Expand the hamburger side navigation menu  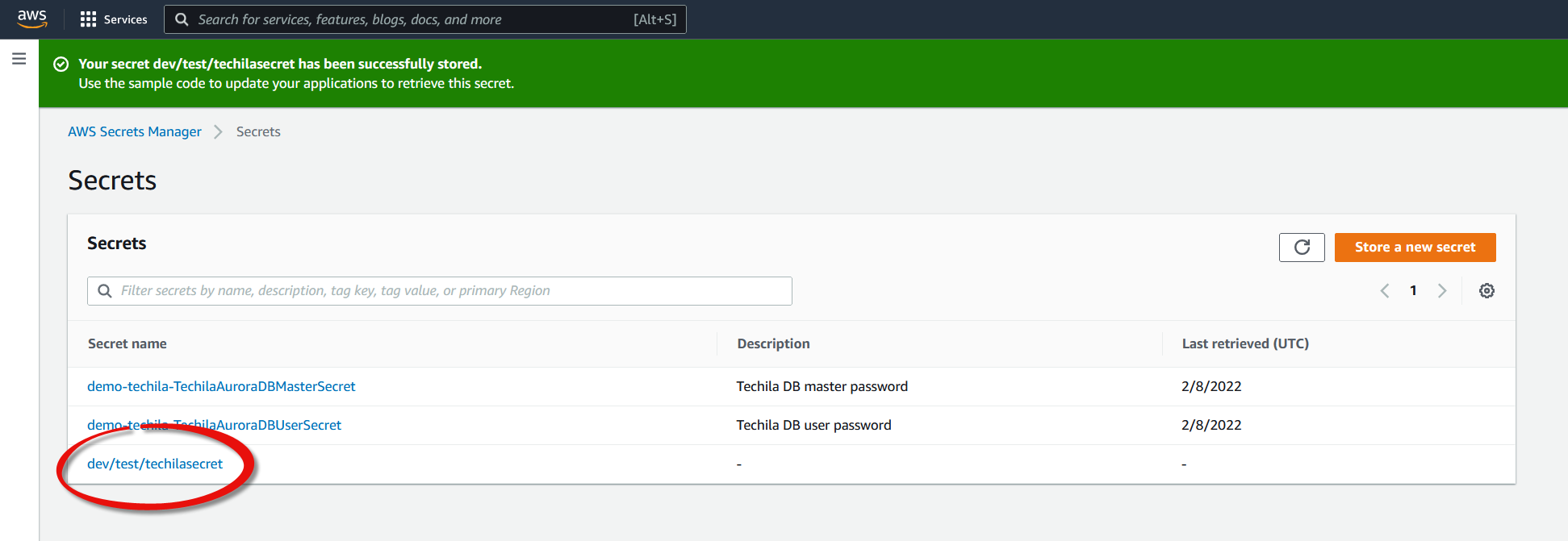(x=19, y=59)
